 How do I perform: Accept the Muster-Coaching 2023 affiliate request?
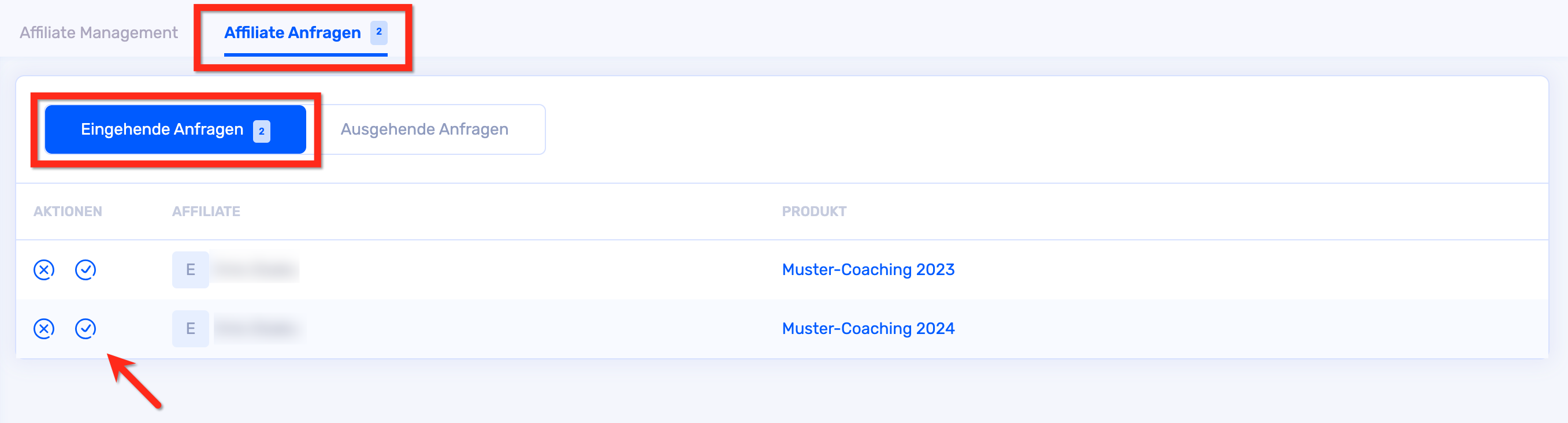[86, 270]
